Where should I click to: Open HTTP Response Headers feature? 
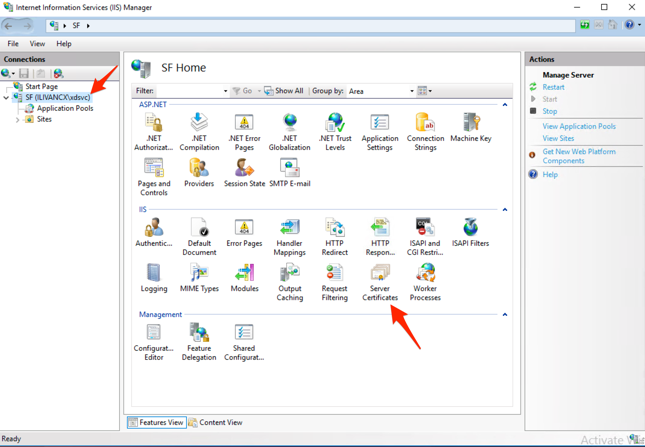(x=380, y=236)
